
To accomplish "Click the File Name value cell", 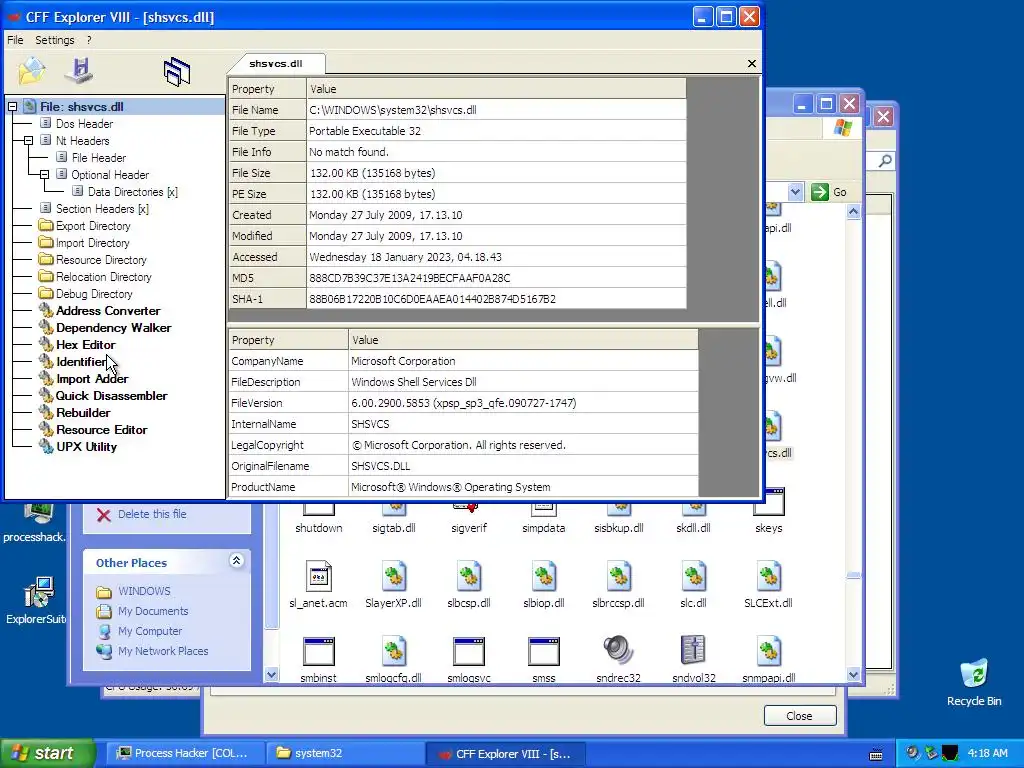I will (496, 110).
